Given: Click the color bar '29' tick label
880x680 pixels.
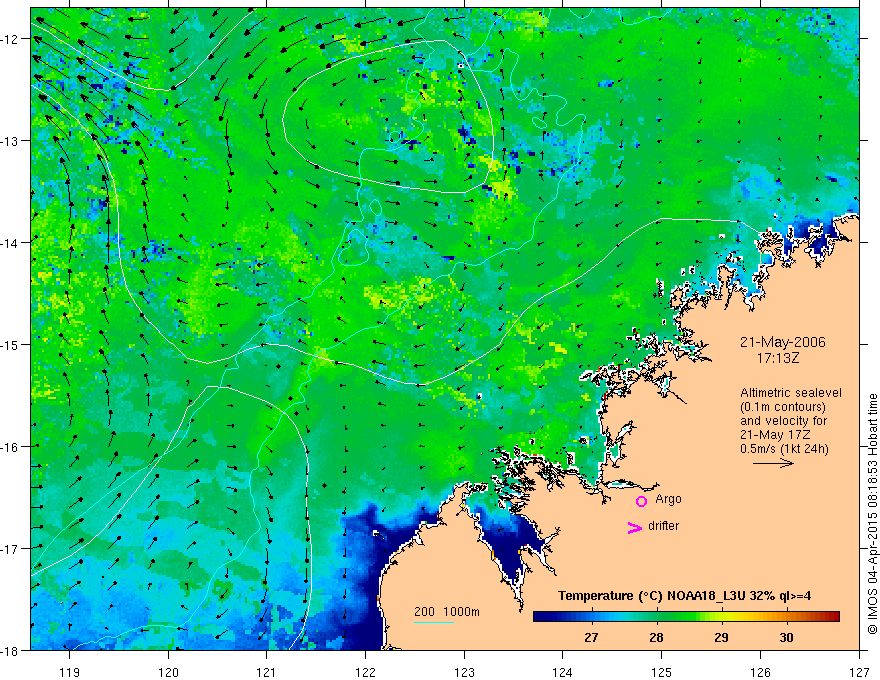Looking at the screenshot, I should click(721, 637).
